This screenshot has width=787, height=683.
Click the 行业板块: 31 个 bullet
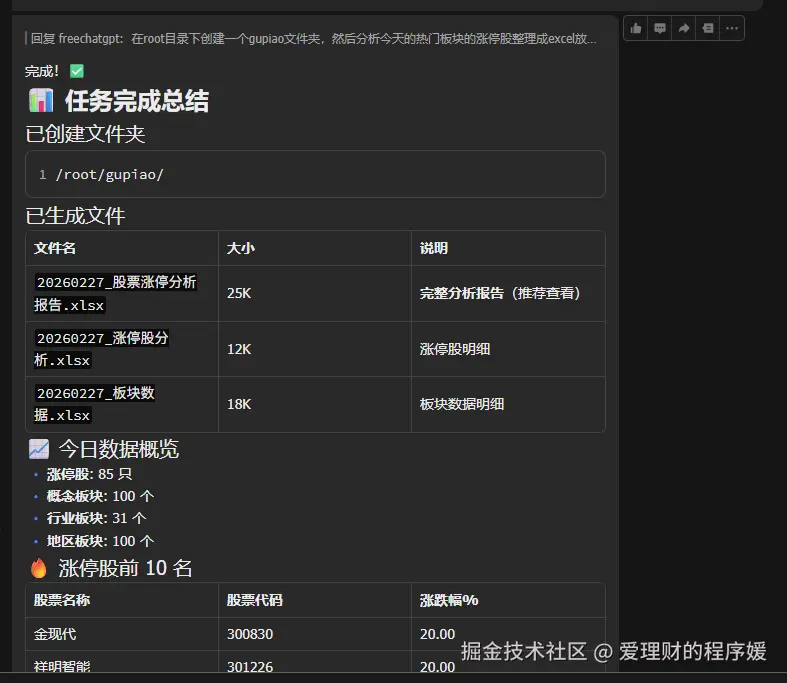click(96, 518)
